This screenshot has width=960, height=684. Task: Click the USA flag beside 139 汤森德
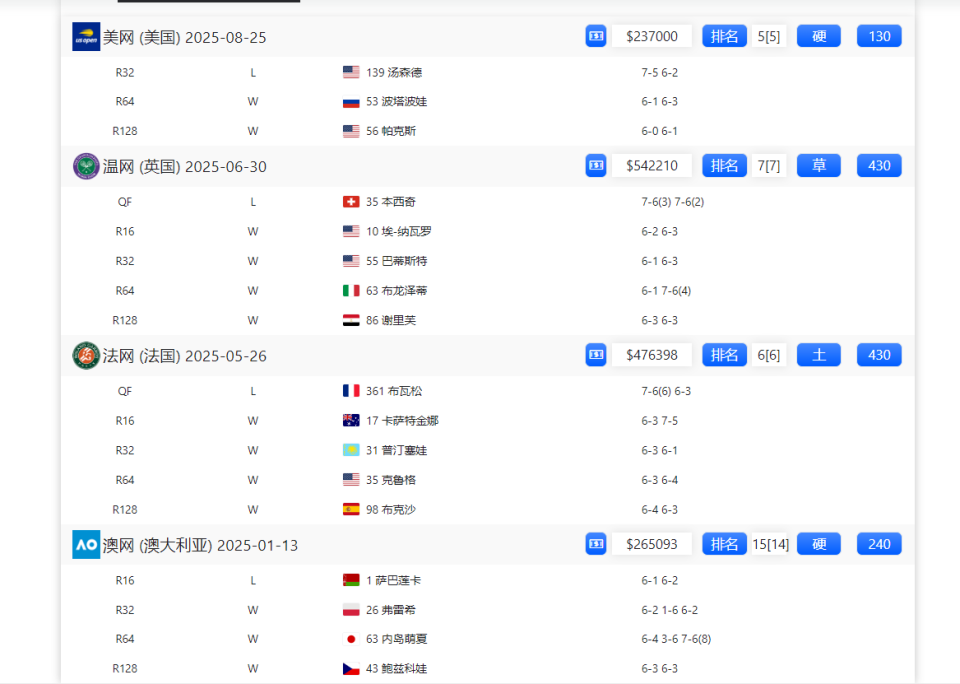351,72
